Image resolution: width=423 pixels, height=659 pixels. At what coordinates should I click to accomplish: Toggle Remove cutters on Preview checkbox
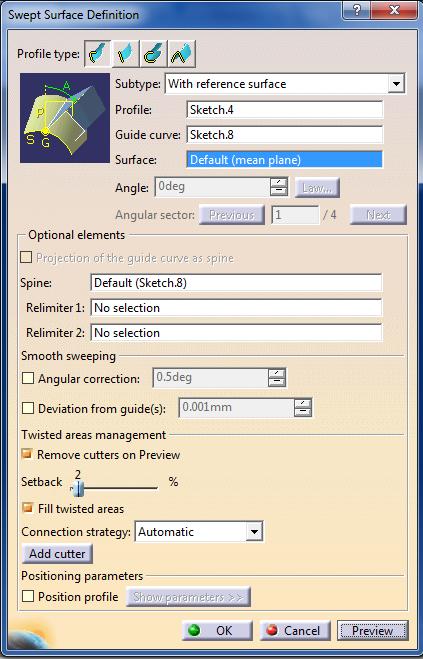click(x=27, y=454)
